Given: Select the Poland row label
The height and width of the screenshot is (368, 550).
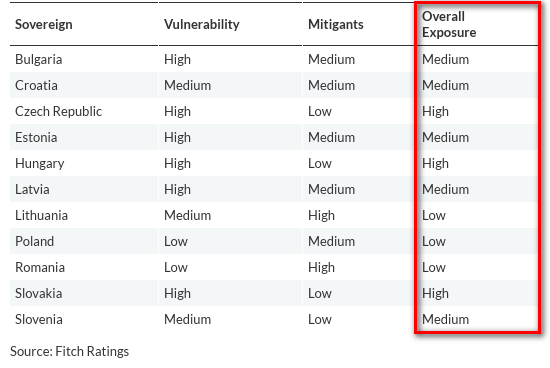Looking at the screenshot, I should pos(34,241).
